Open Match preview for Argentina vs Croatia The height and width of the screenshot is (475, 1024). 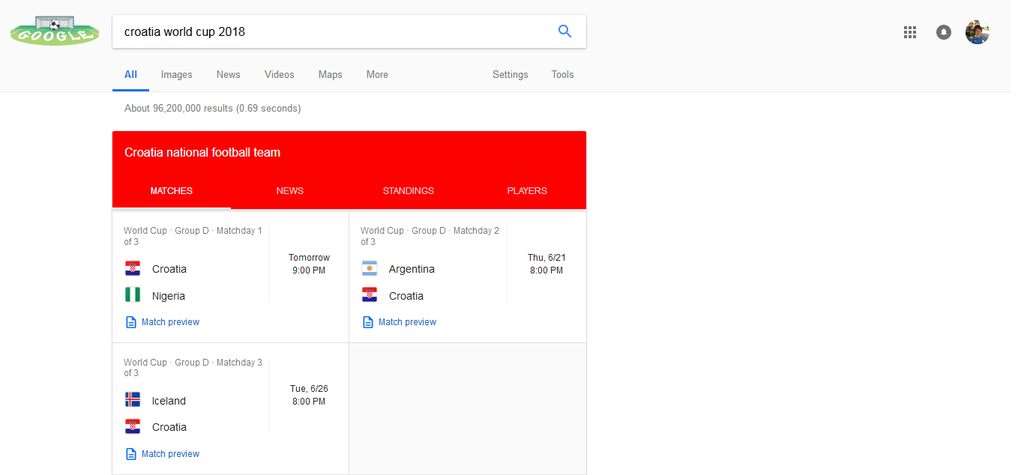[406, 322]
